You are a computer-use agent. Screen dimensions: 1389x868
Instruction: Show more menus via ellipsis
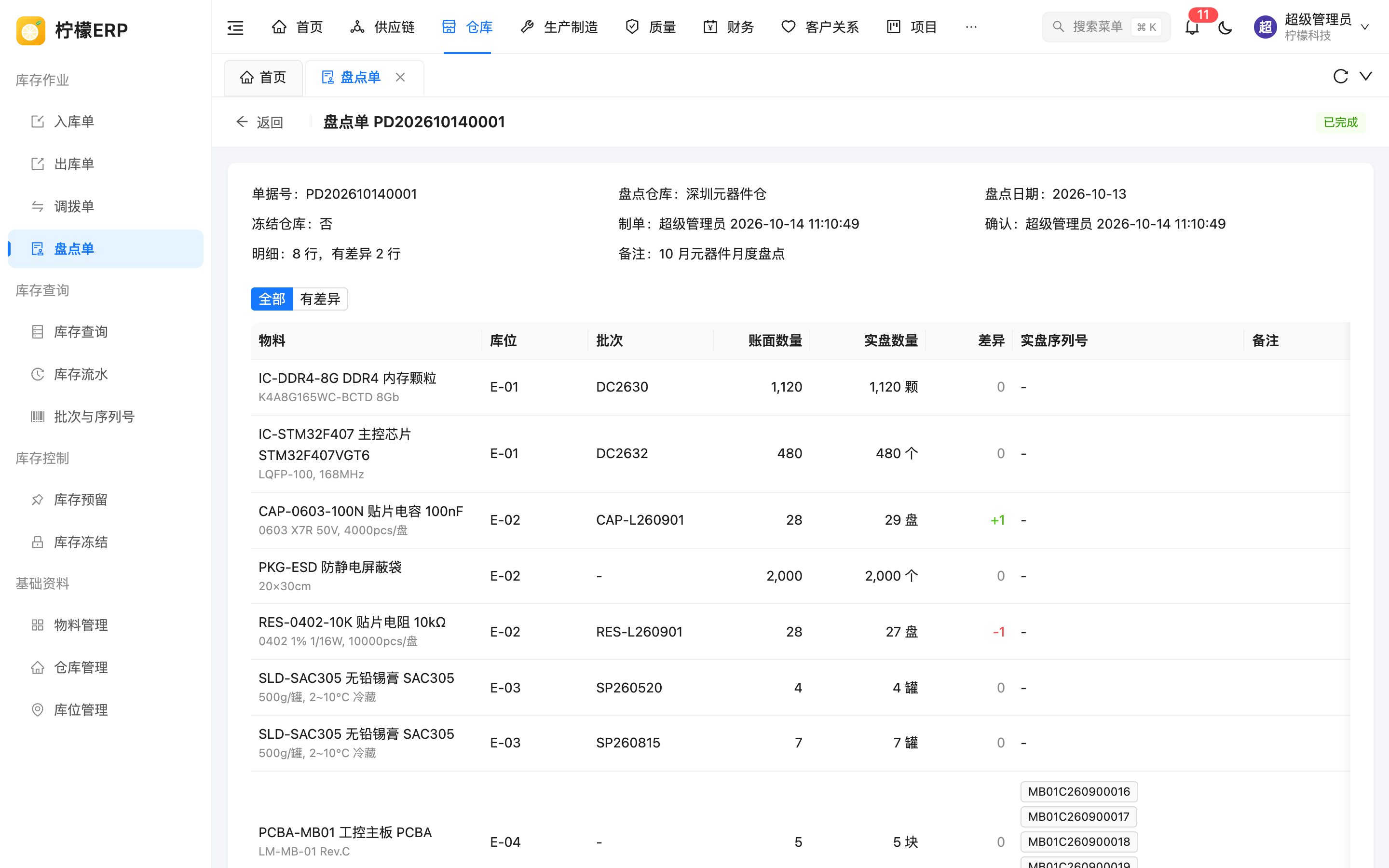point(971,27)
